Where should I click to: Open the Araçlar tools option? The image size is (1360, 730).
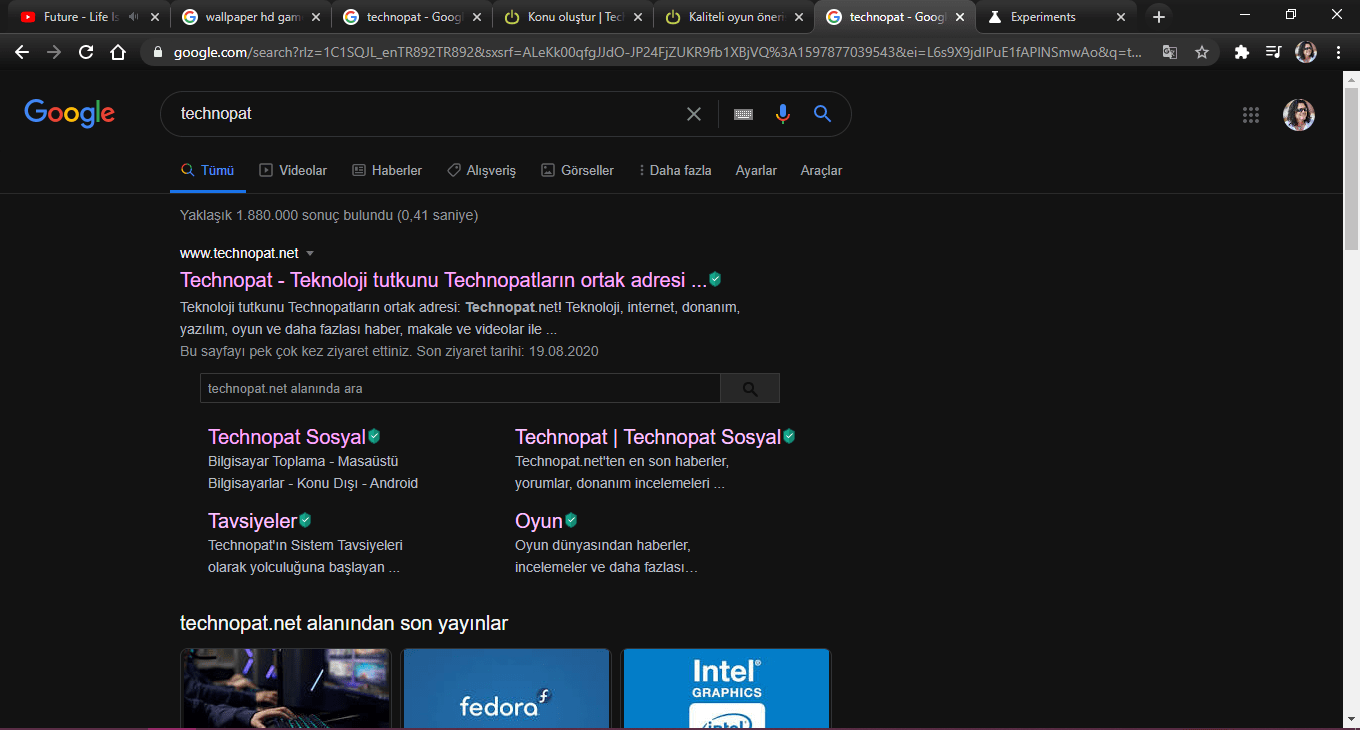[821, 171]
